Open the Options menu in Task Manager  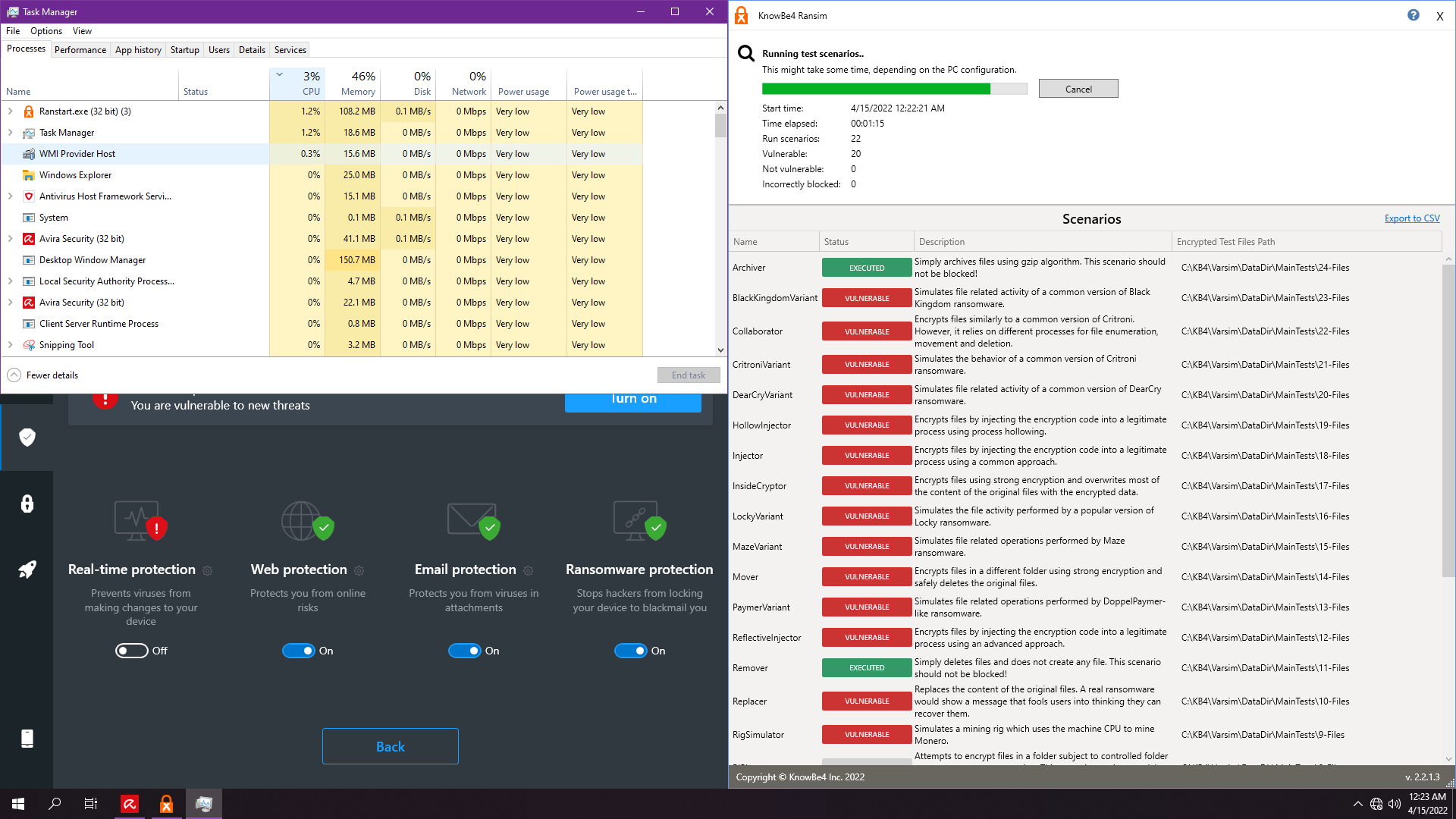(x=45, y=31)
